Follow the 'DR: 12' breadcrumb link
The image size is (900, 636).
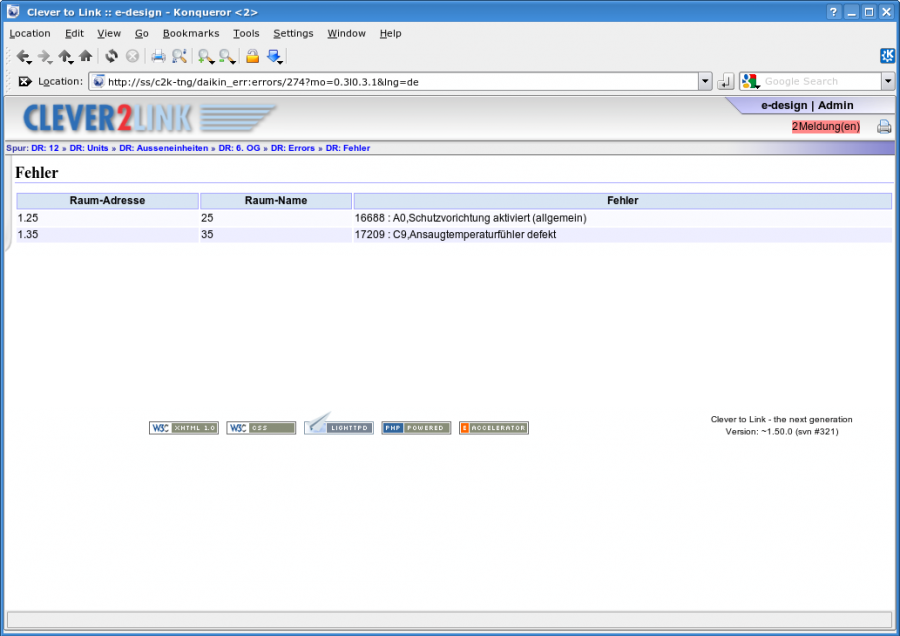[45, 148]
